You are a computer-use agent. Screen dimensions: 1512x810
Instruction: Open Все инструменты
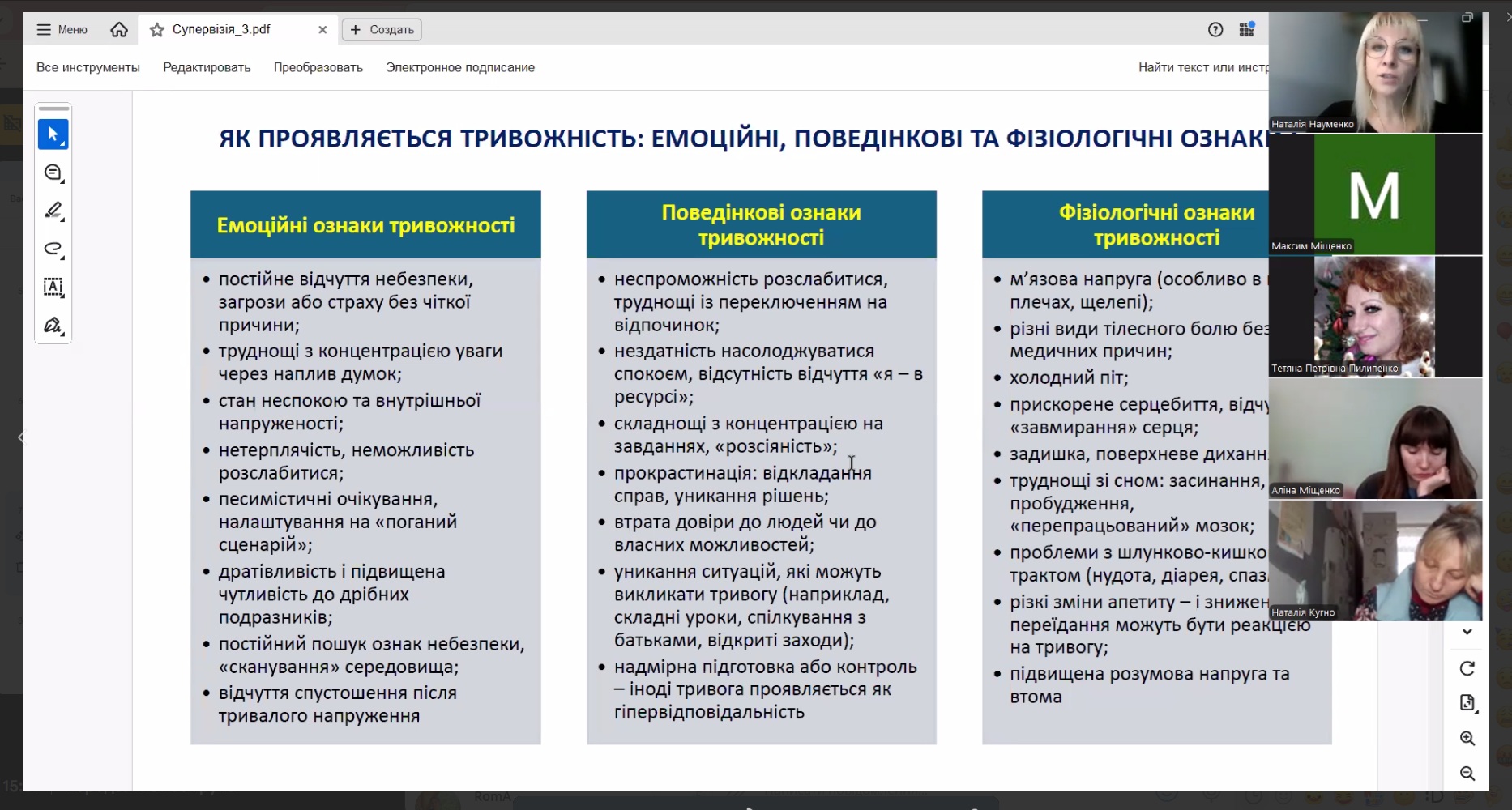coord(88,67)
